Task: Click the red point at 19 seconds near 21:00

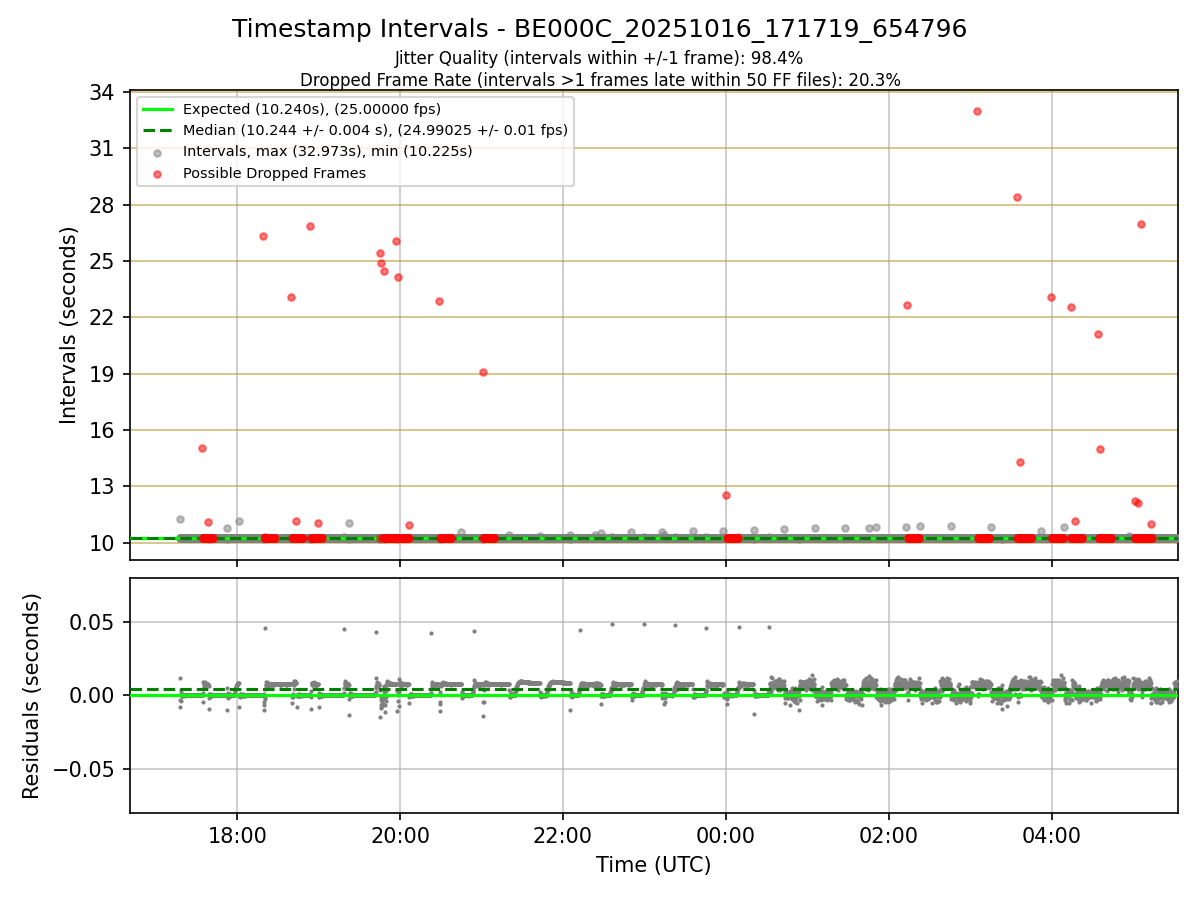Action: point(483,372)
